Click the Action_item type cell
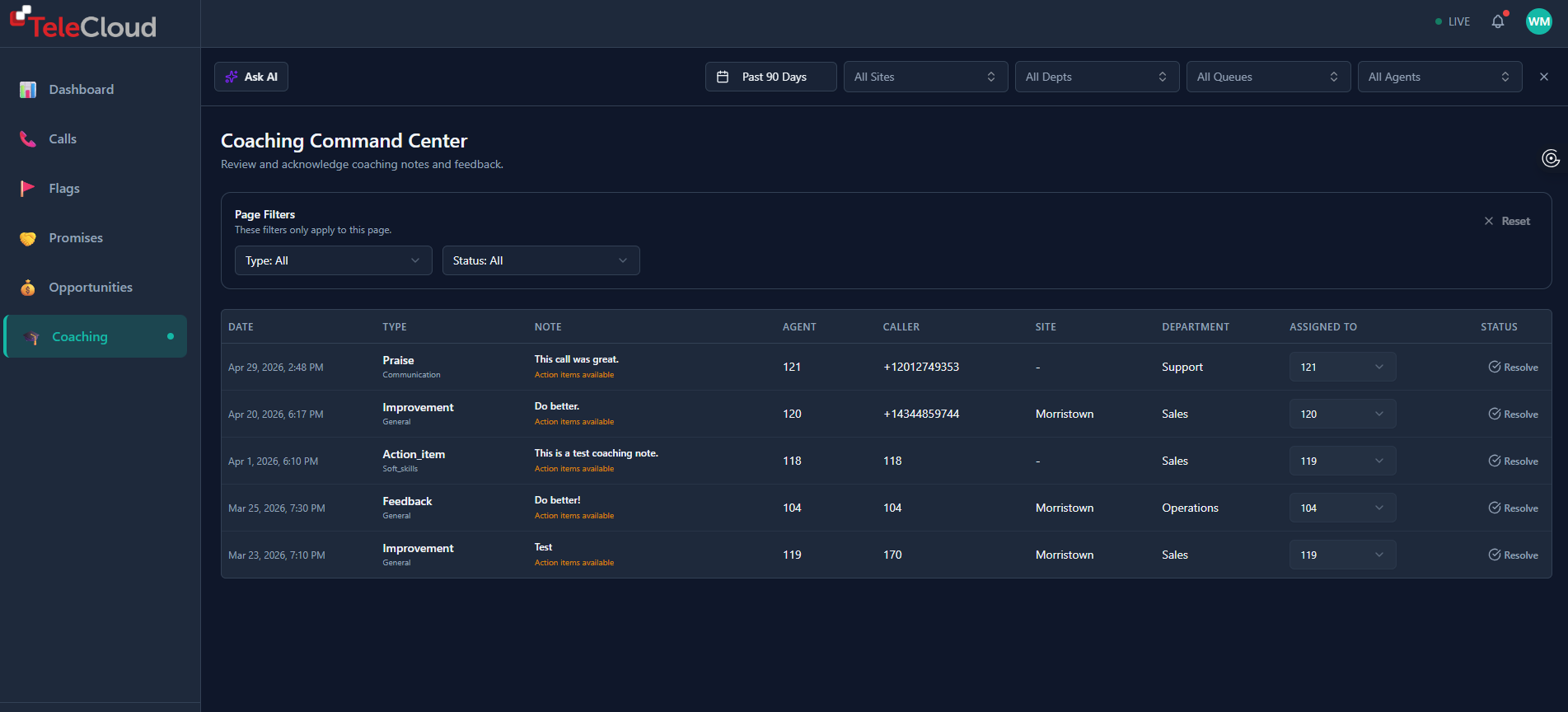The width and height of the screenshot is (1568, 712). [414, 454]
